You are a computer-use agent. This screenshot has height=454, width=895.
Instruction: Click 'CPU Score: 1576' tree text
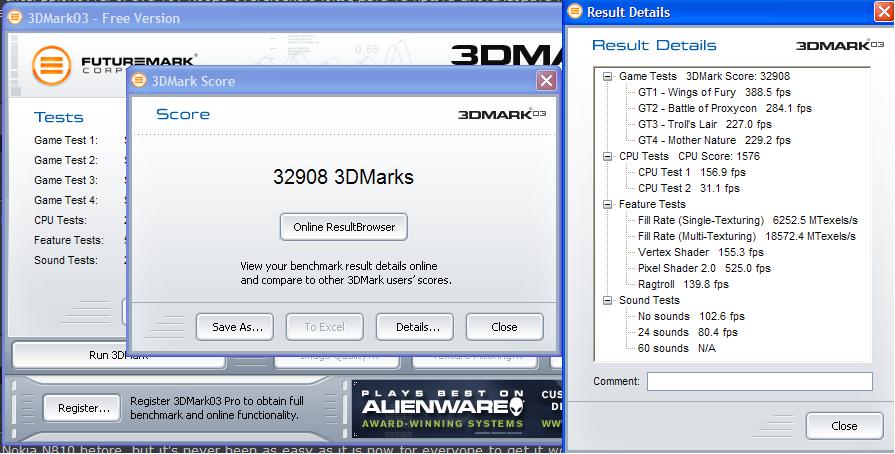(x=719, y=156)
